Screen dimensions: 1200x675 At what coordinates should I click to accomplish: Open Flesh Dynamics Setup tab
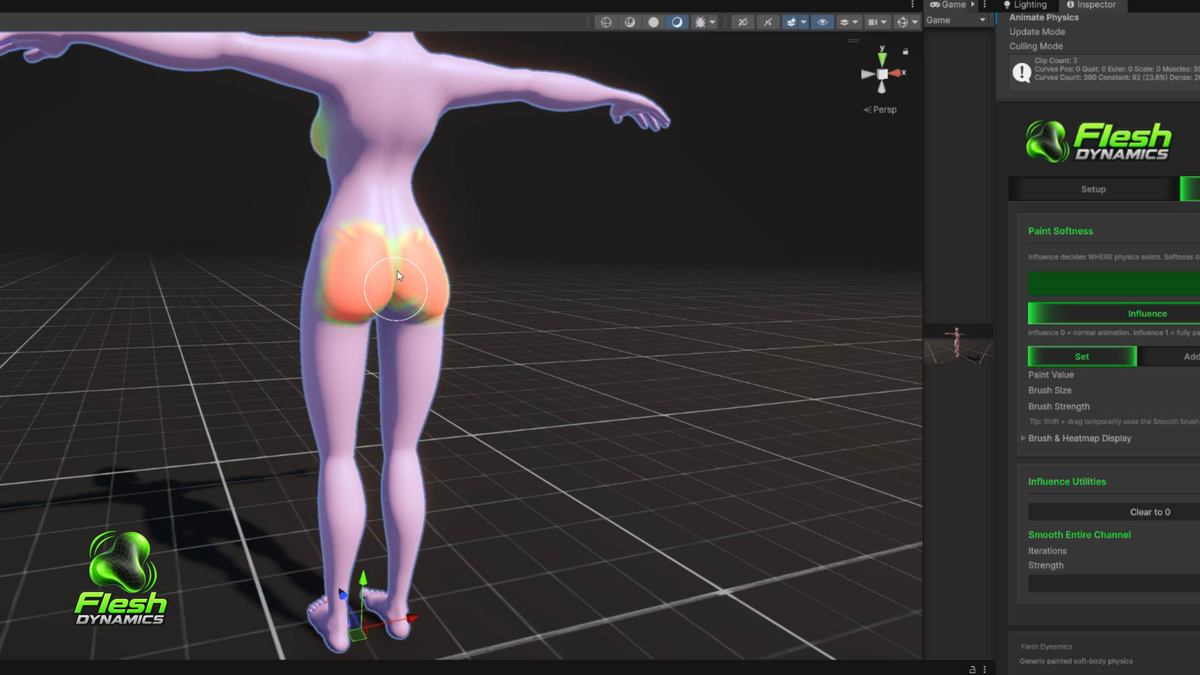[1093, 189]
